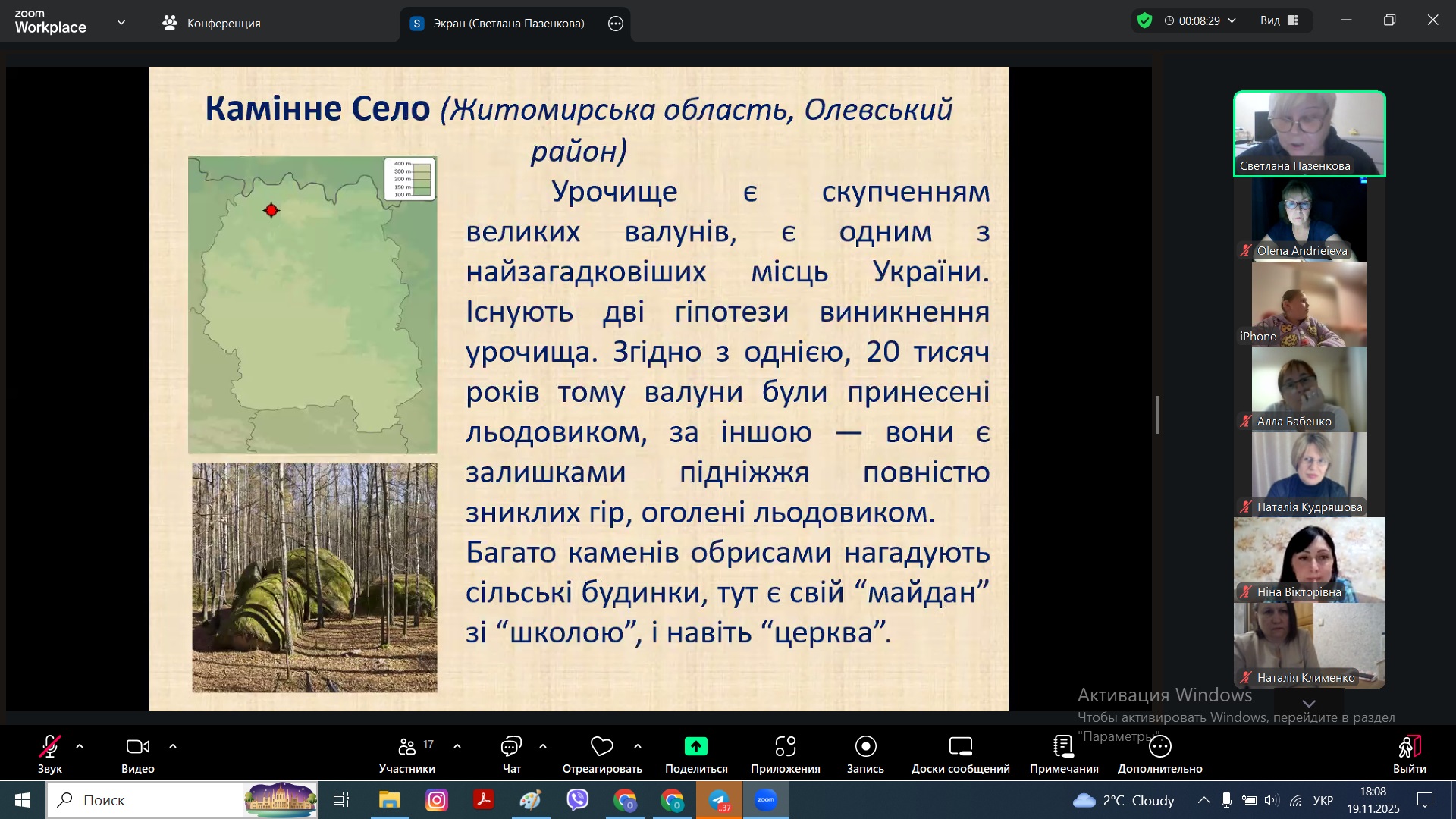Open the Вид view menu
This screenshot has height=819, width=1456.
tap(1279, 20)
